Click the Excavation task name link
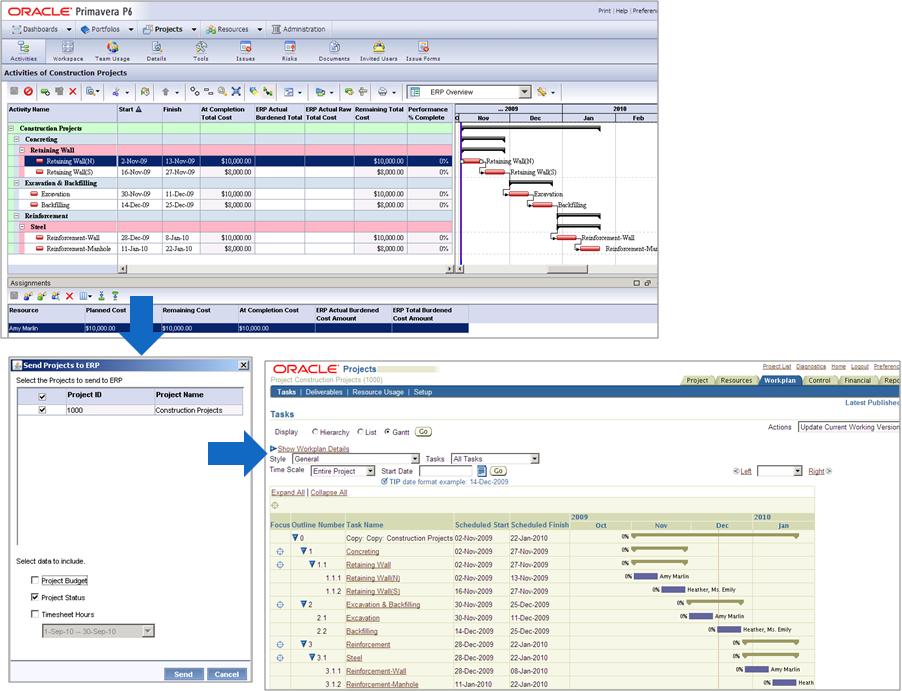The image size is (902, 691). point(363,618)
